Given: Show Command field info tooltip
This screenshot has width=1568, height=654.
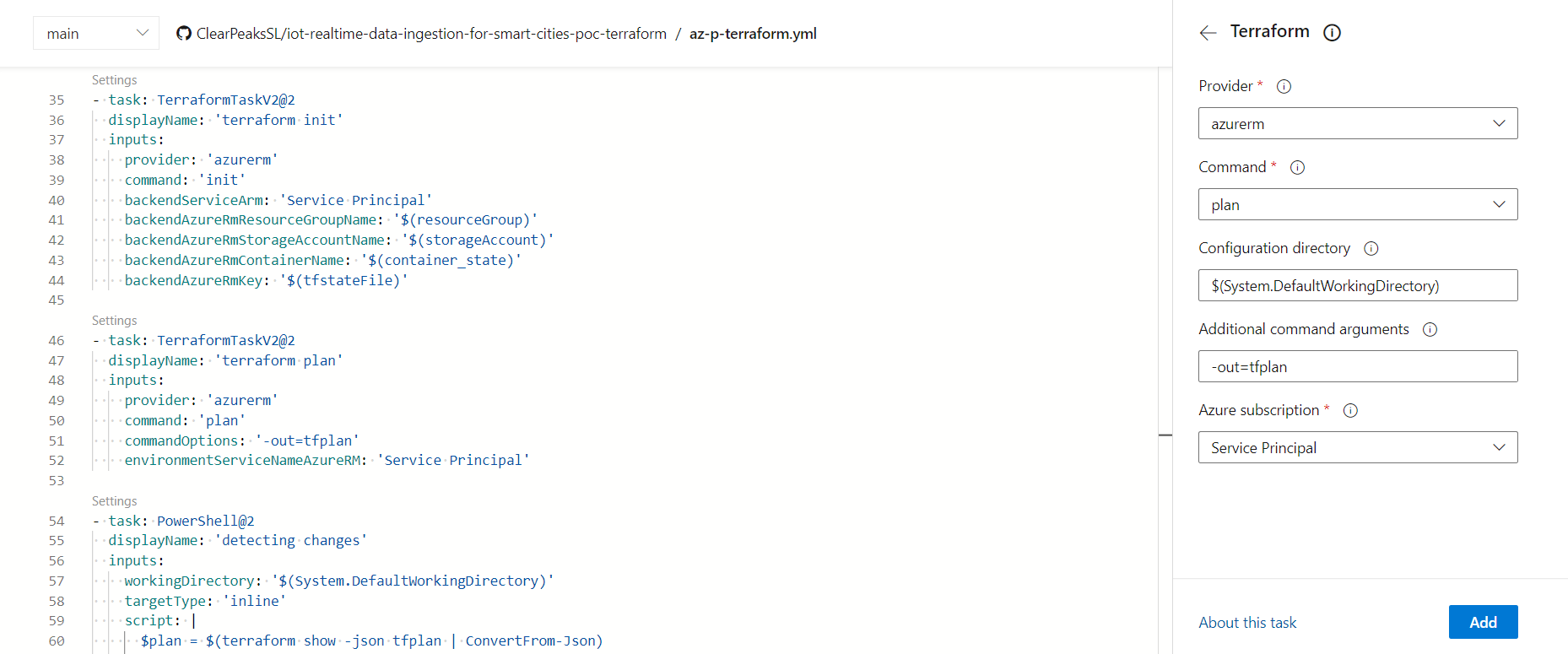Looking at the screenshot, I should tap(1297, 167).
